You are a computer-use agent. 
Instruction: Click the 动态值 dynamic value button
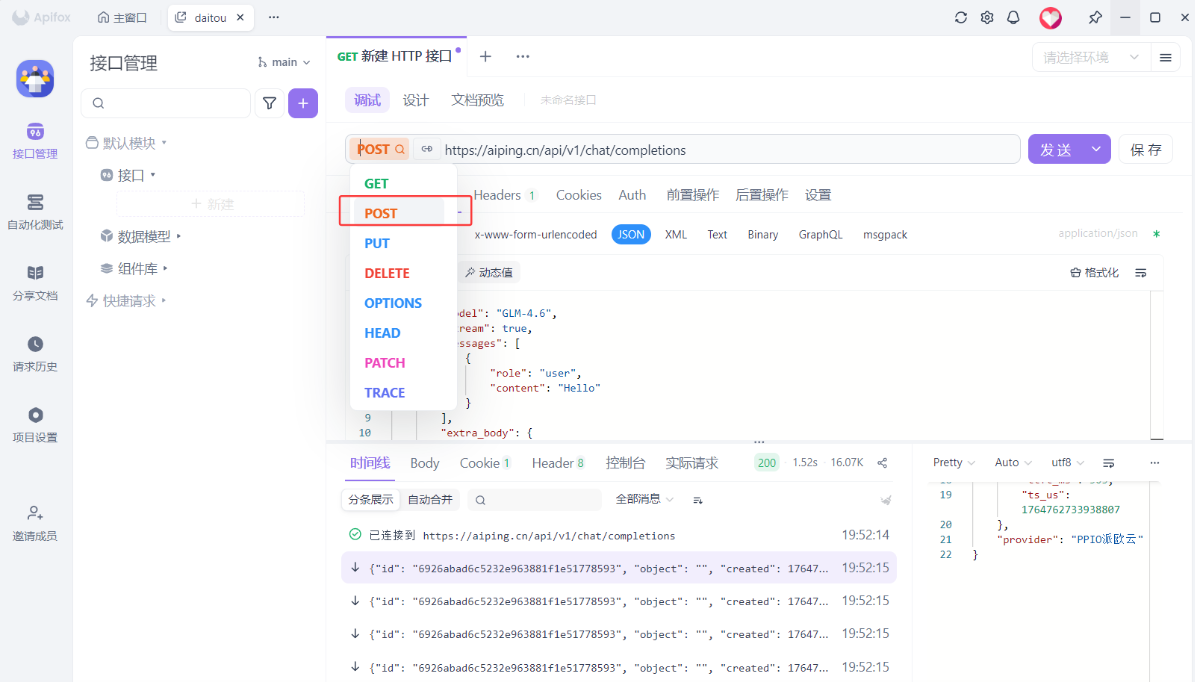pos(489,272)
